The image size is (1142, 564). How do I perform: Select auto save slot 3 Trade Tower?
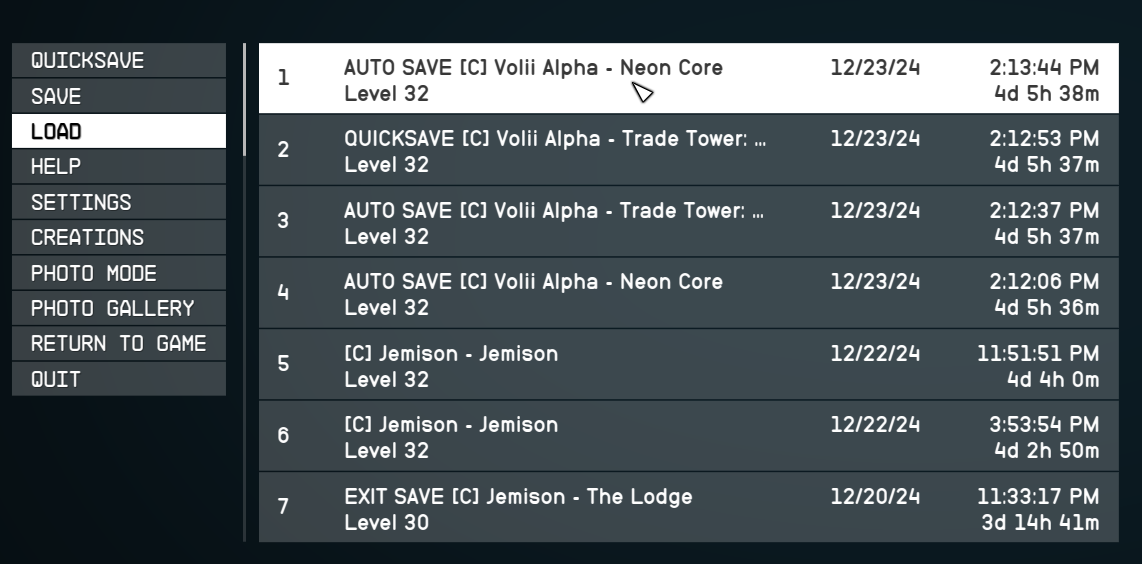coord(688,222)
